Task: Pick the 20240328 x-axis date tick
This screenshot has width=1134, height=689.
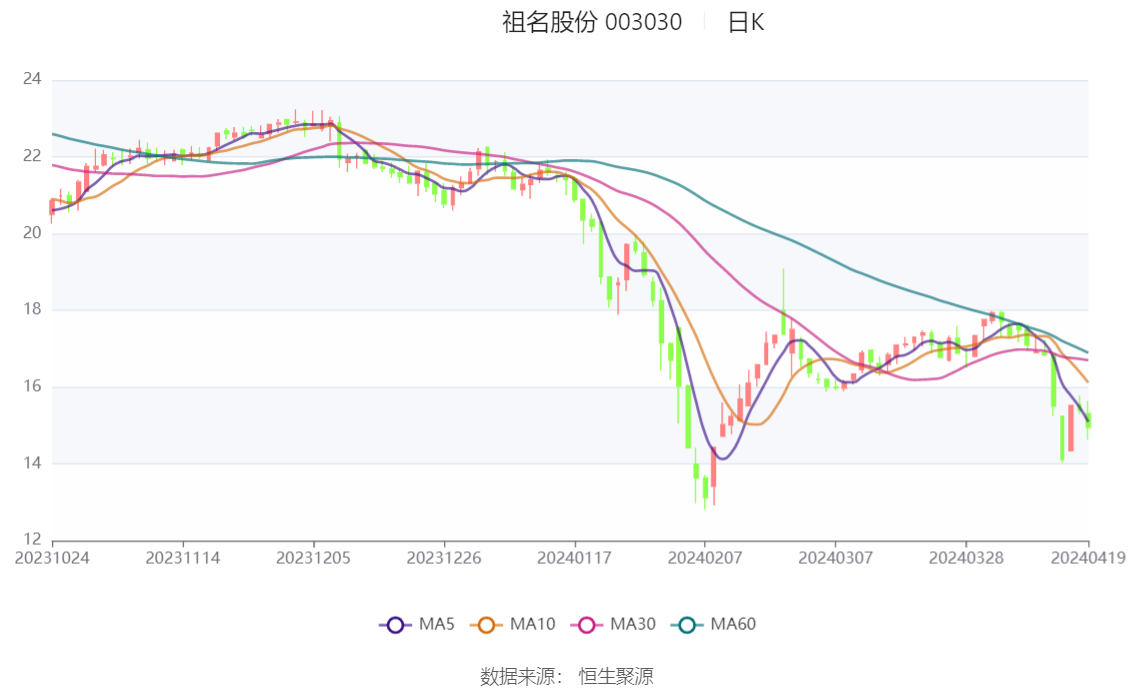Action: [965, 558]
